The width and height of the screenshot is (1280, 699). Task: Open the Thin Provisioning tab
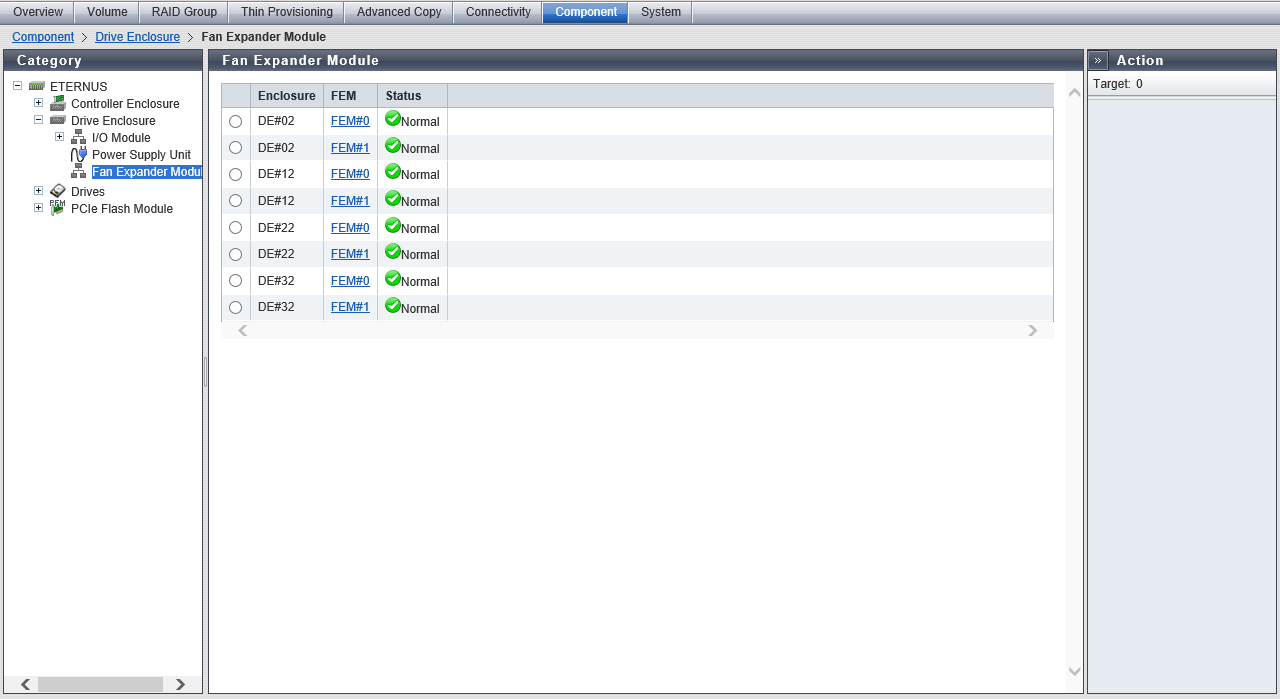pyautogui.click(x=287, y=12)
